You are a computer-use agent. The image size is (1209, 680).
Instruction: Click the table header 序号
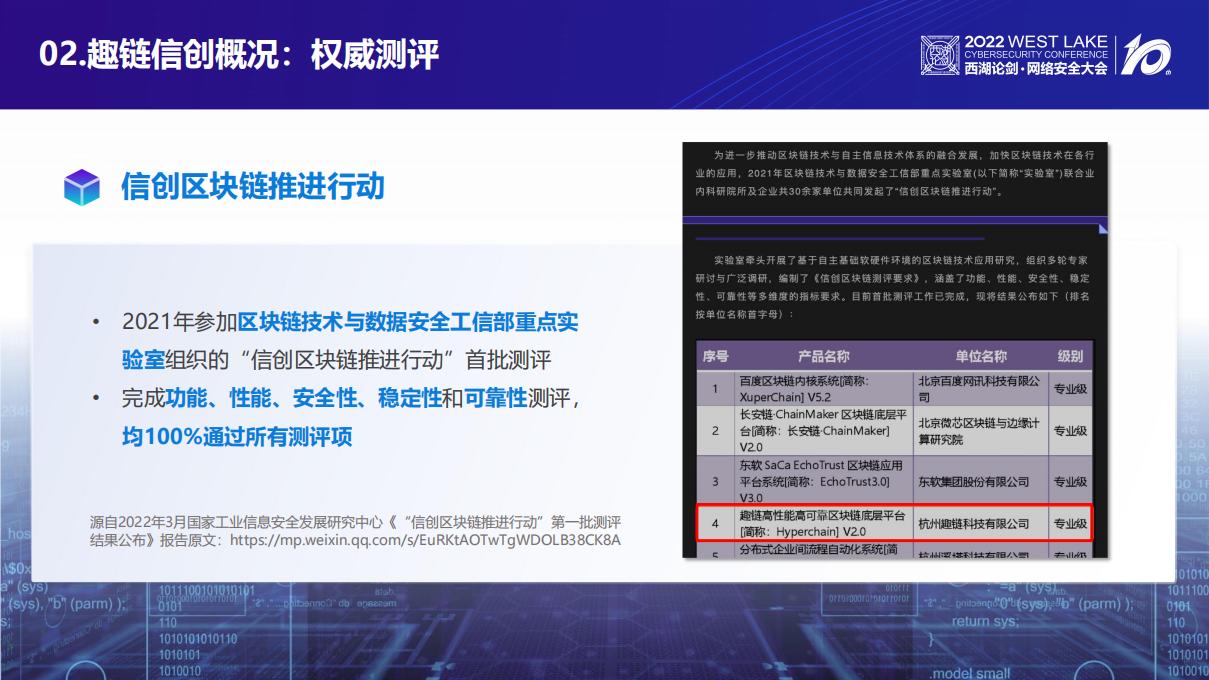[x=715, y=356]
